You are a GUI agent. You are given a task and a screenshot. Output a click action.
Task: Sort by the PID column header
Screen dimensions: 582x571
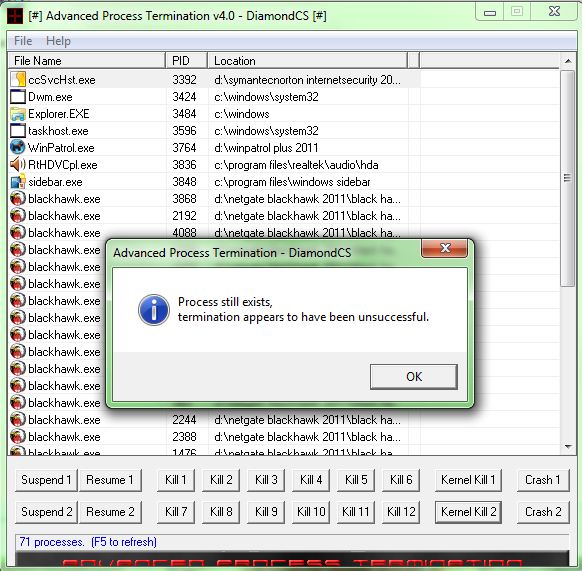(x=186, y=61)
